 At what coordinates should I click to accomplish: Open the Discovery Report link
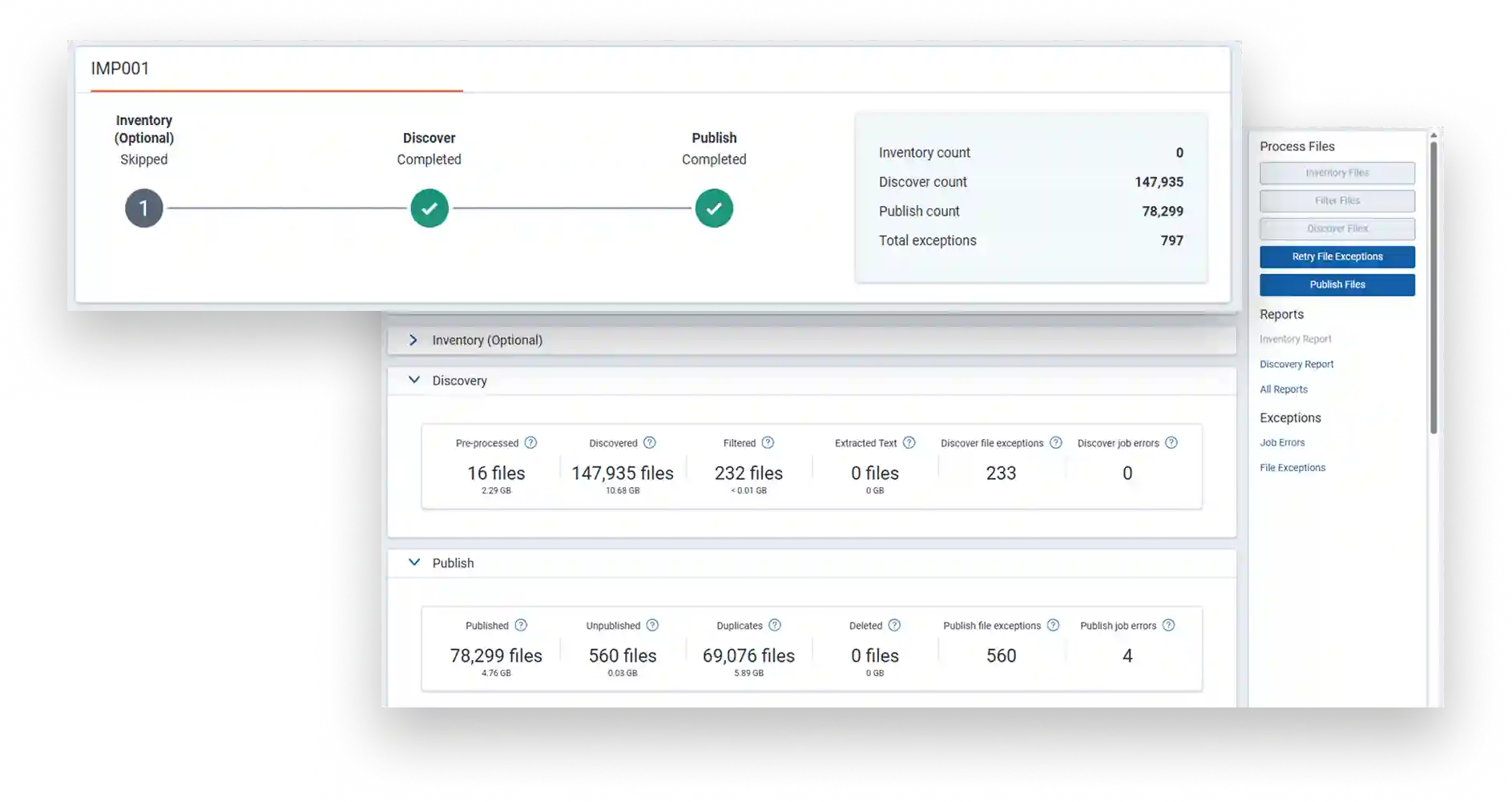[x=1296, y=365]
